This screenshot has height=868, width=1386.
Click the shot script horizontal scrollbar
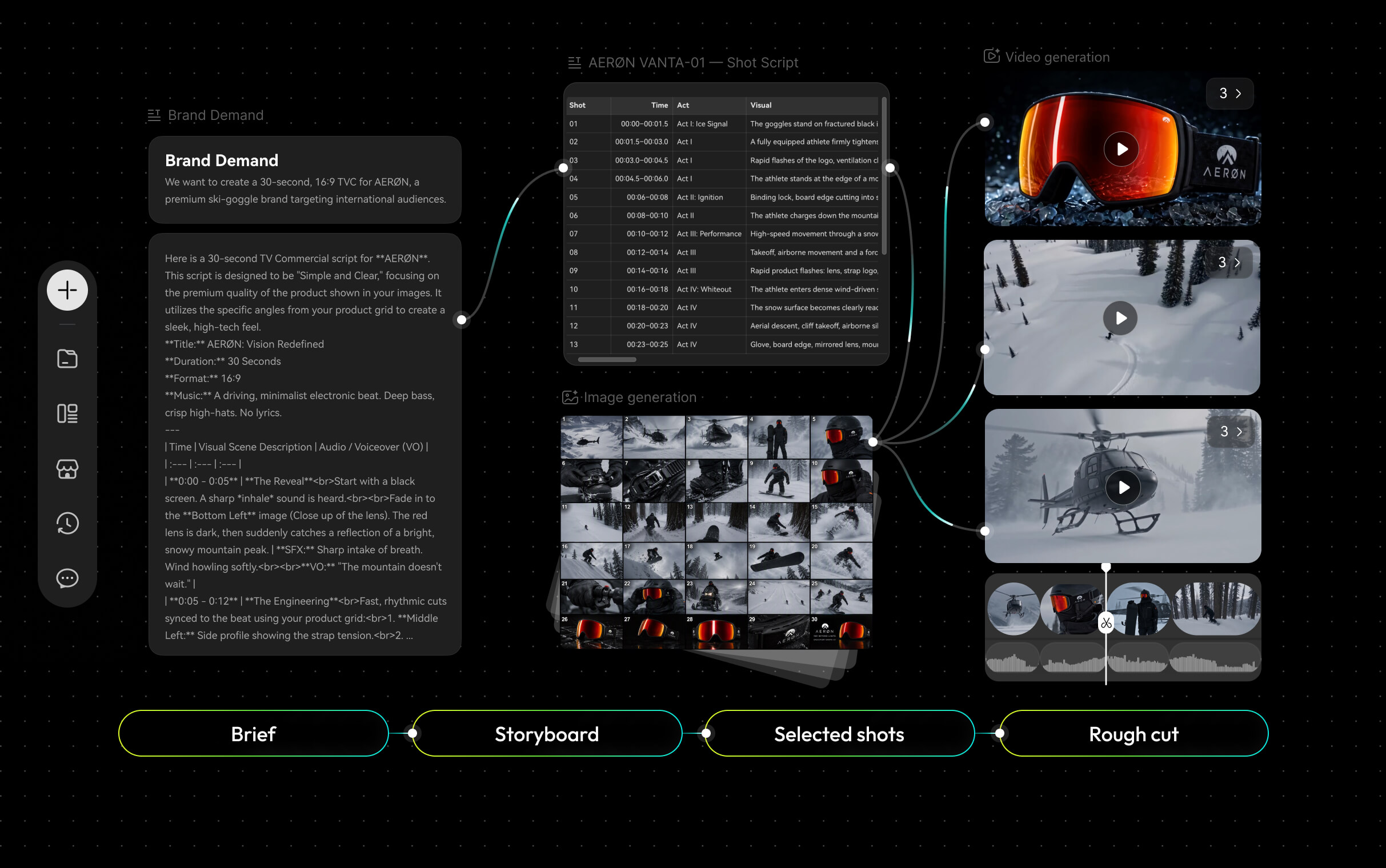607,359
